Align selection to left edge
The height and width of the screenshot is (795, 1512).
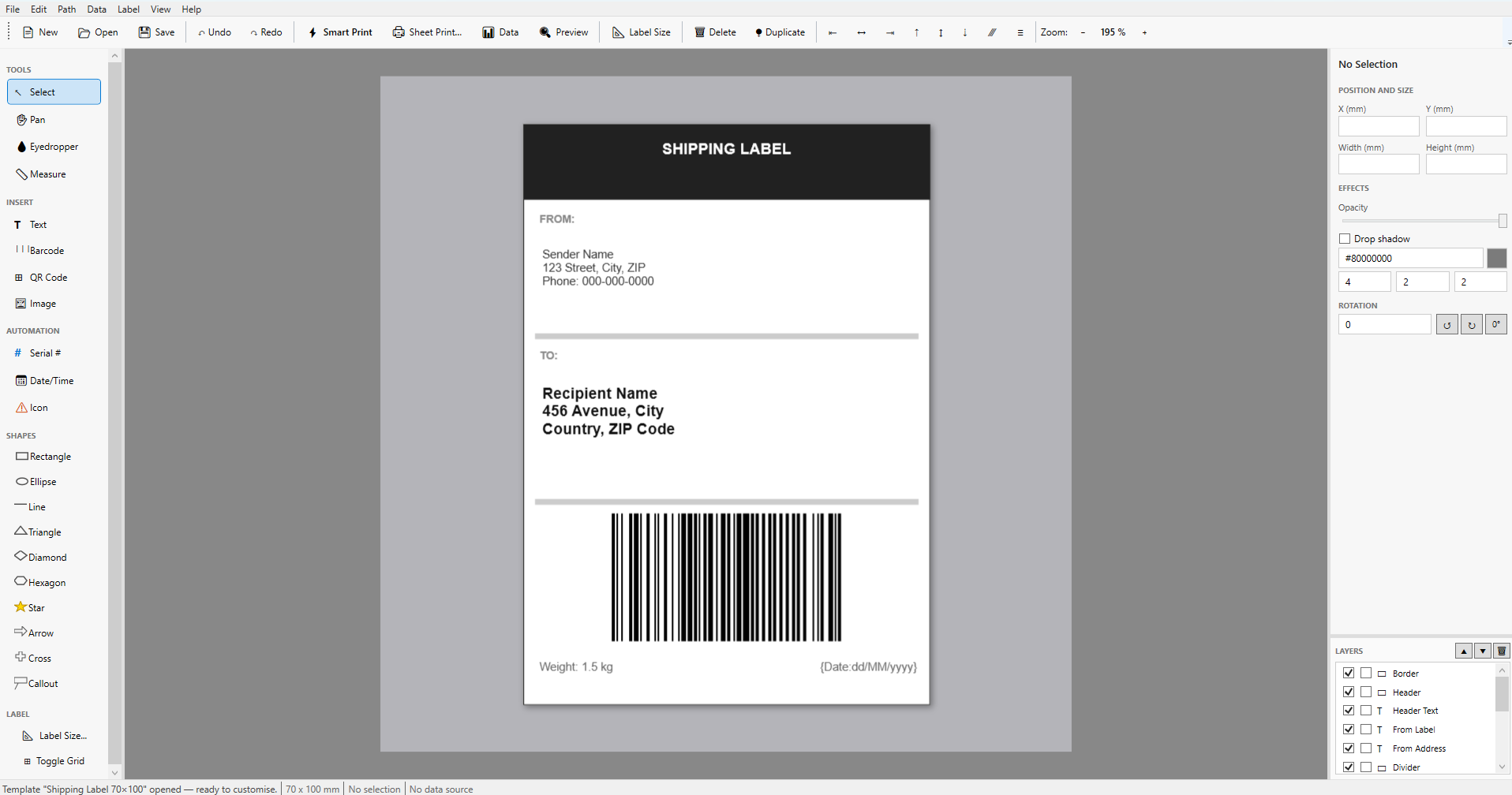(x=833, y=32)
